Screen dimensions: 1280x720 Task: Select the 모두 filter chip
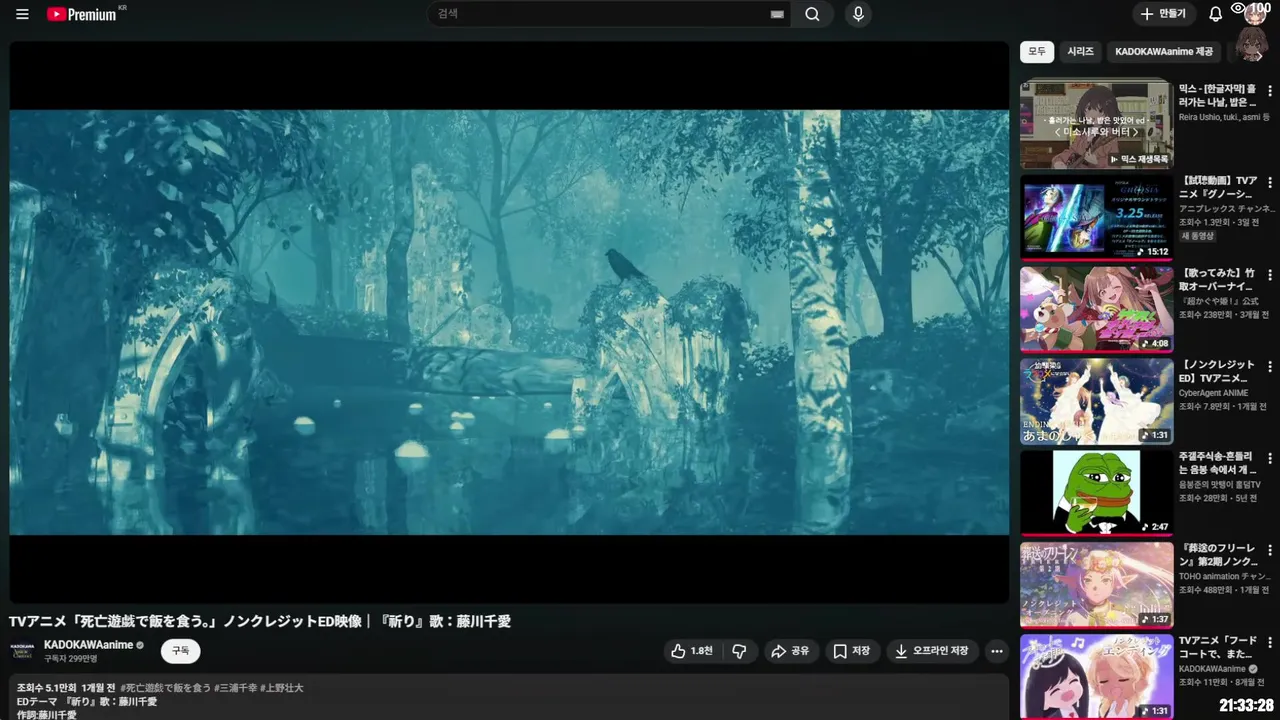(1037, 51)
